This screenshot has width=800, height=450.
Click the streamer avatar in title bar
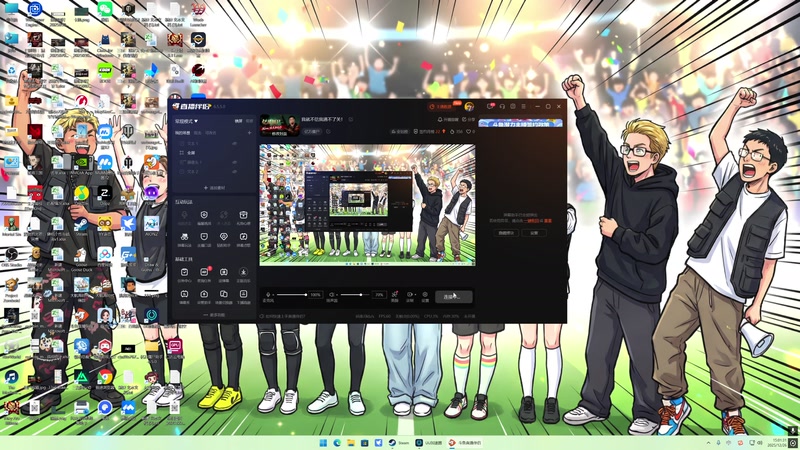pos(469,106)
